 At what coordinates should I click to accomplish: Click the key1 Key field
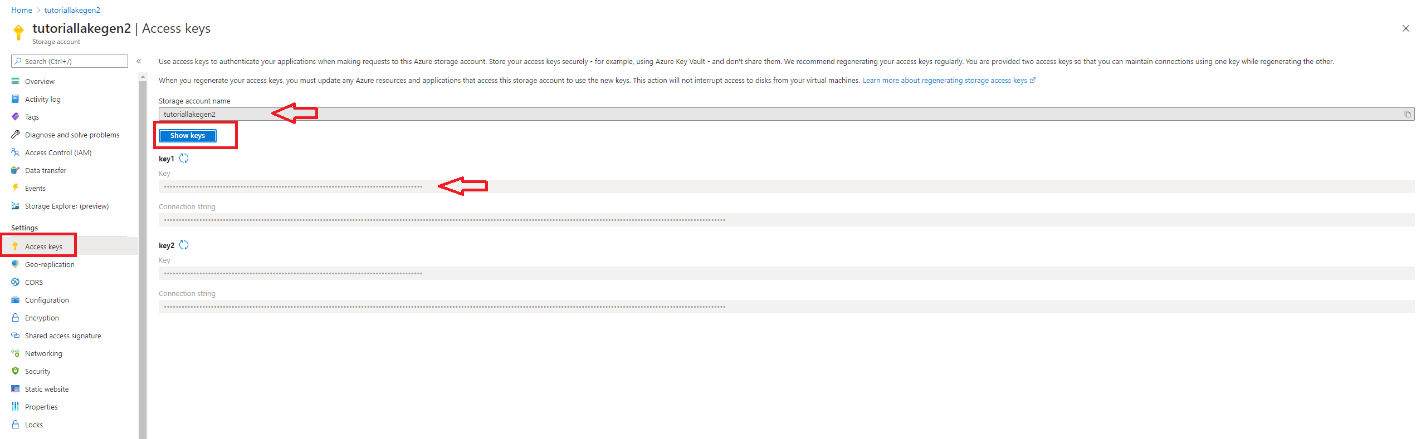(x=786, y=186)
